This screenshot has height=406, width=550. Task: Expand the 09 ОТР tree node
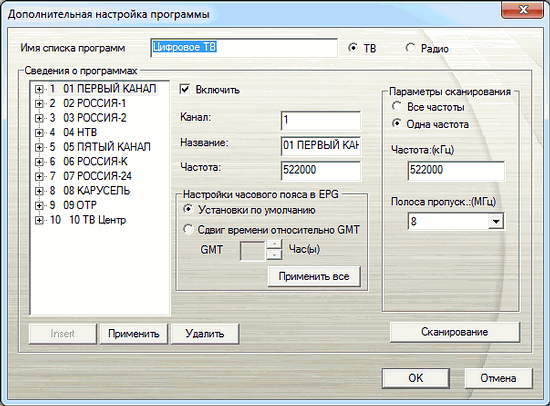point(39,206)
